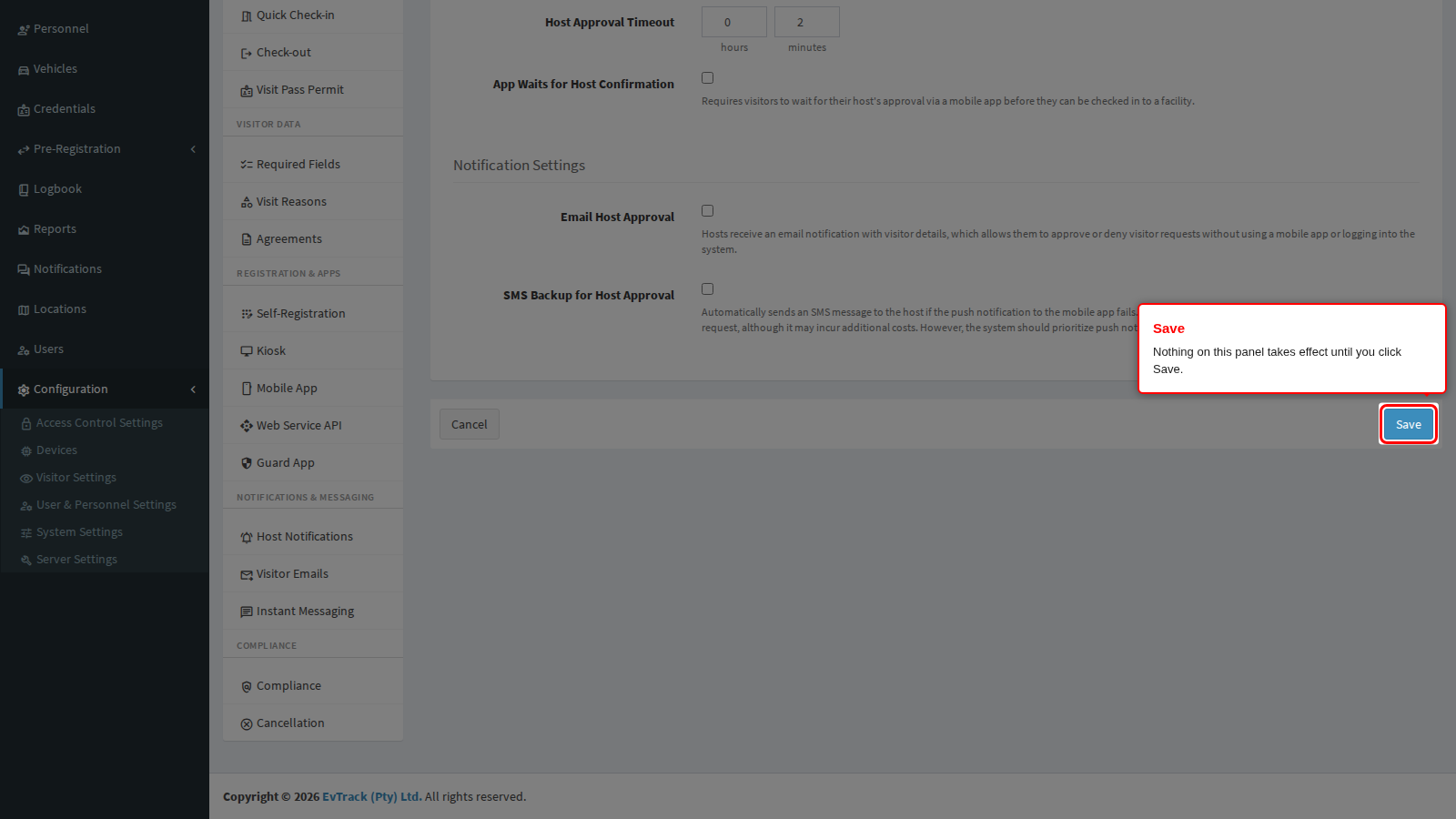The image size is (1456, 819).
Task: Click the Cancel button
Action: 470,424
